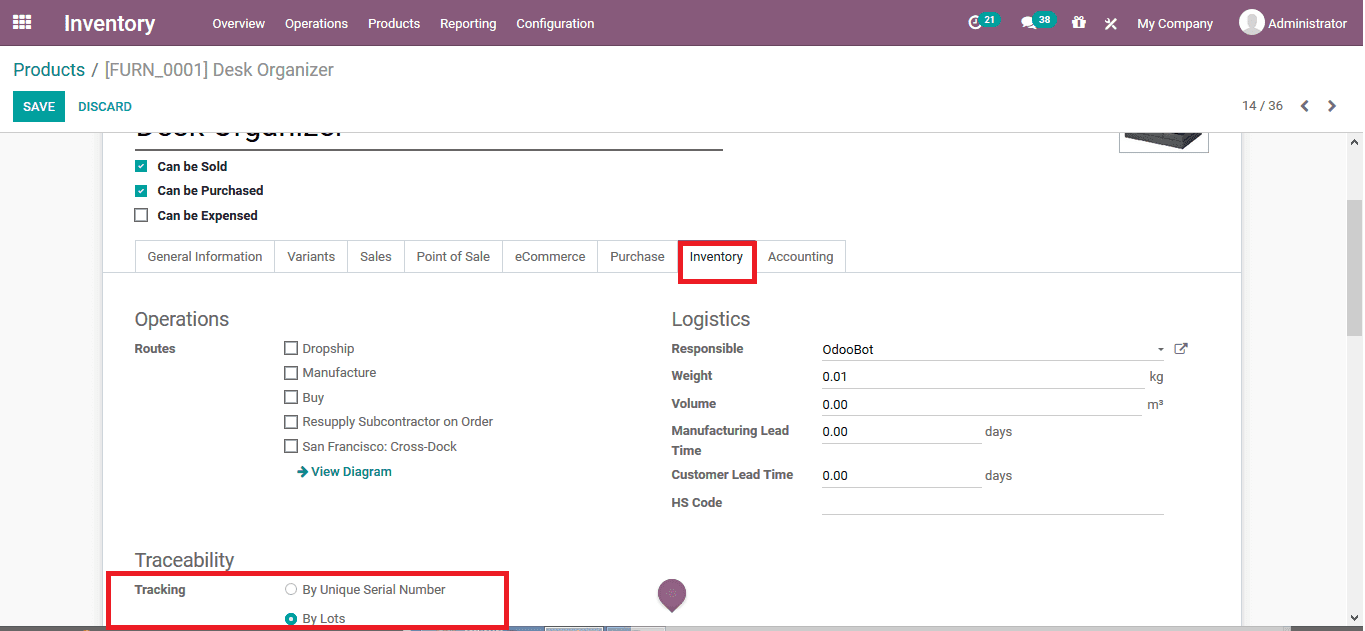This screenshot has height=631, width=1365.
Task: Switch to the Sales tab
Action: [x=376, y=257]
